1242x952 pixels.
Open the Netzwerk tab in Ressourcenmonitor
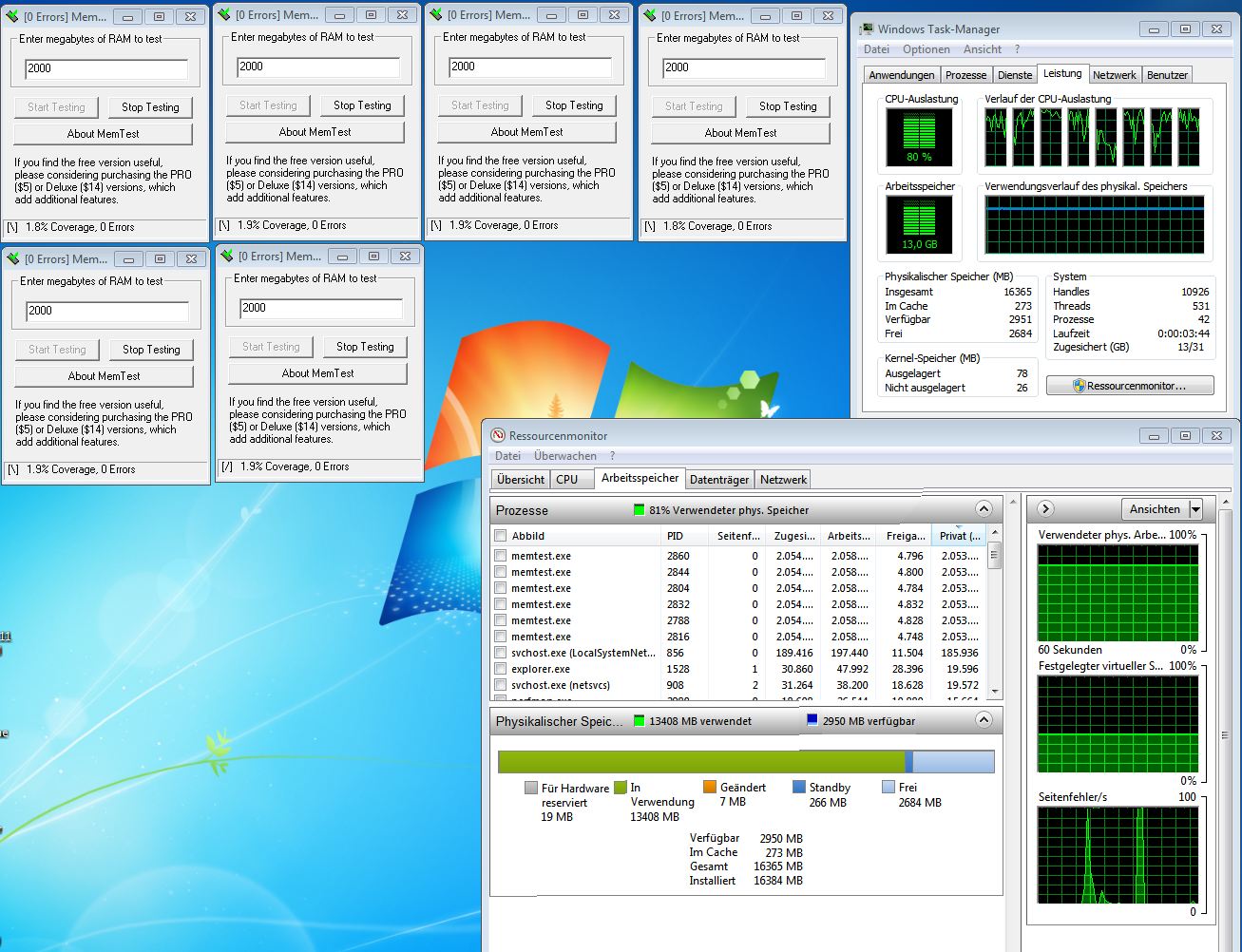(783, 480)
